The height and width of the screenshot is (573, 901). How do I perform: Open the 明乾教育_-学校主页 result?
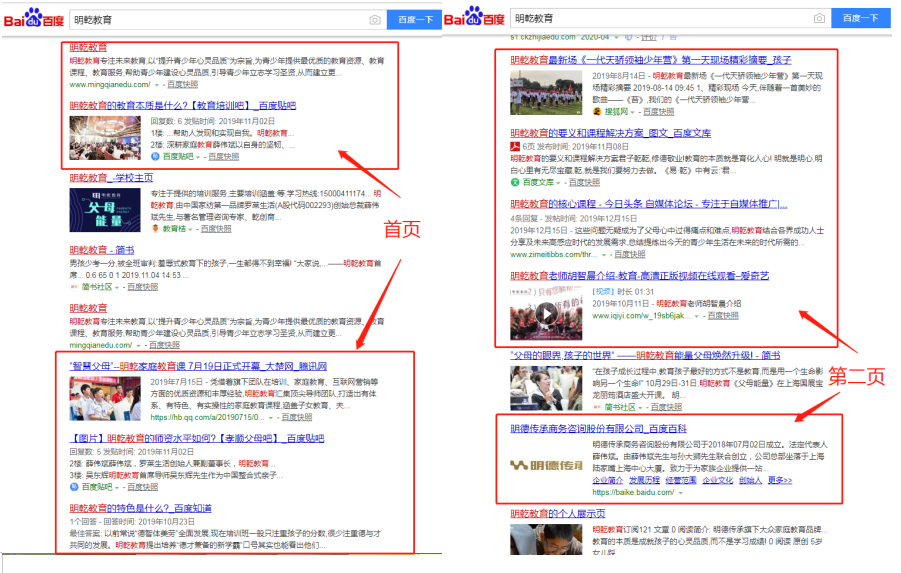click(x=111, y=178)
